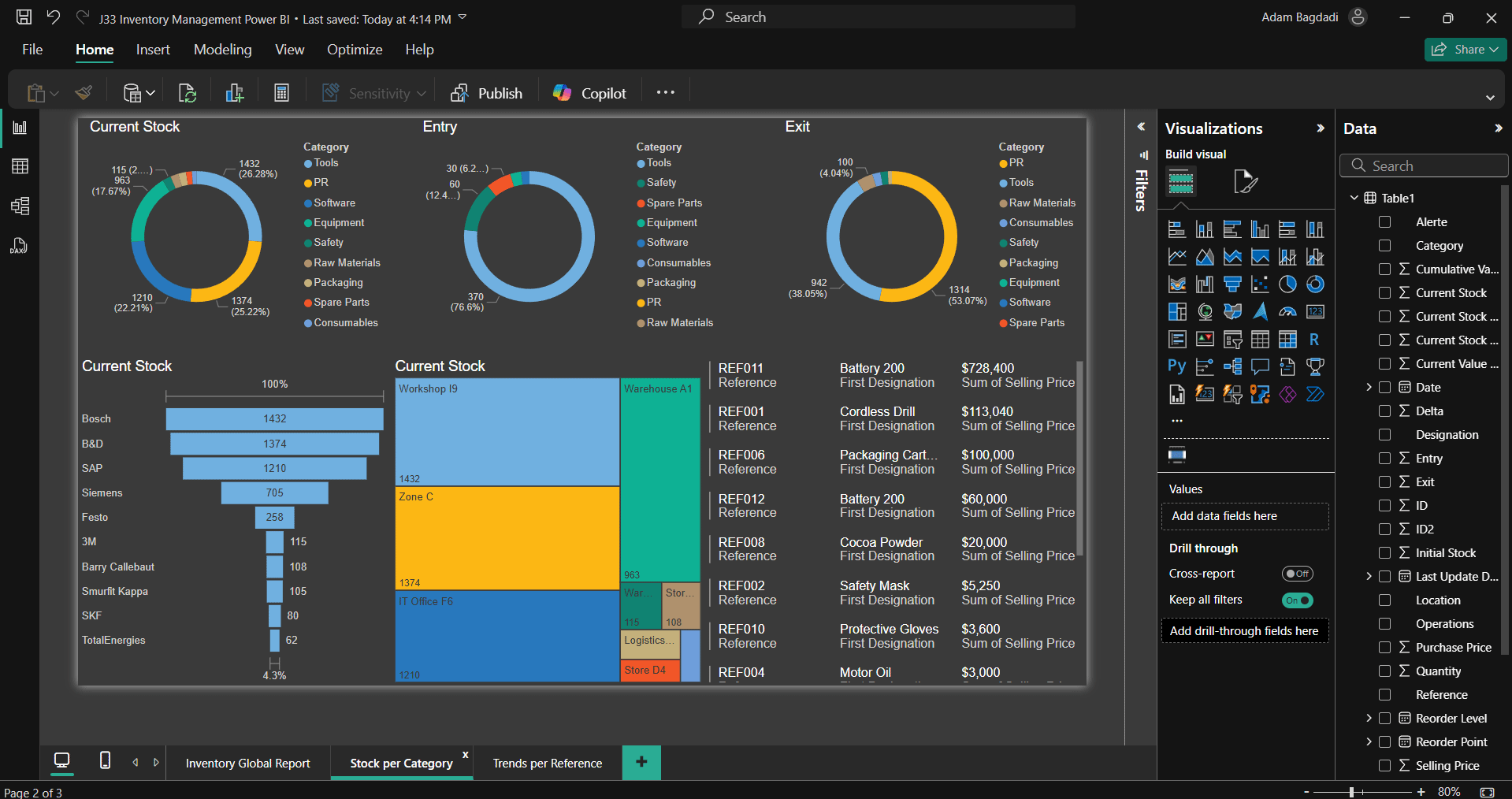The image size is (1512, 799).
Task: Open the Table view in left sidebar
Action: [x=20, y=165]
